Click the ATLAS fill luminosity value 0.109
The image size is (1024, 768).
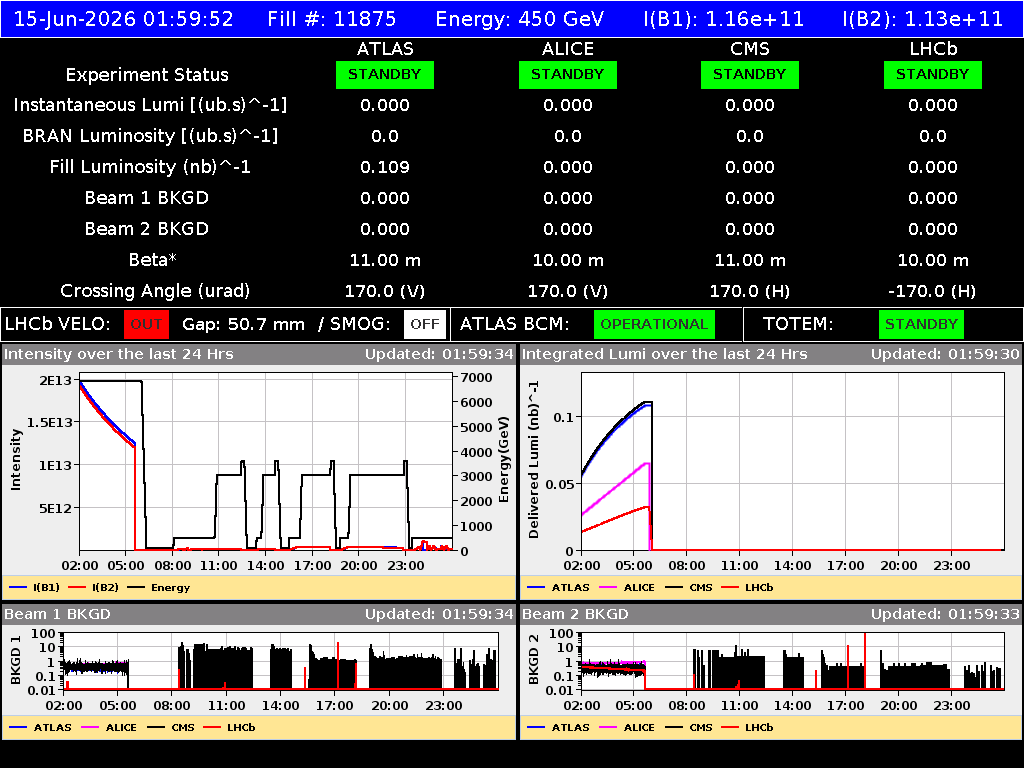coord(385,167)
